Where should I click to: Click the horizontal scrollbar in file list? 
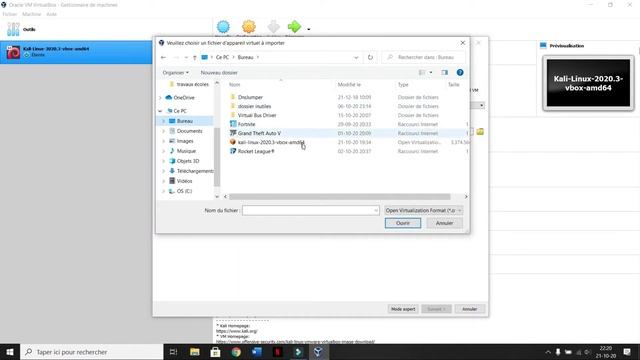coord(340,197)
